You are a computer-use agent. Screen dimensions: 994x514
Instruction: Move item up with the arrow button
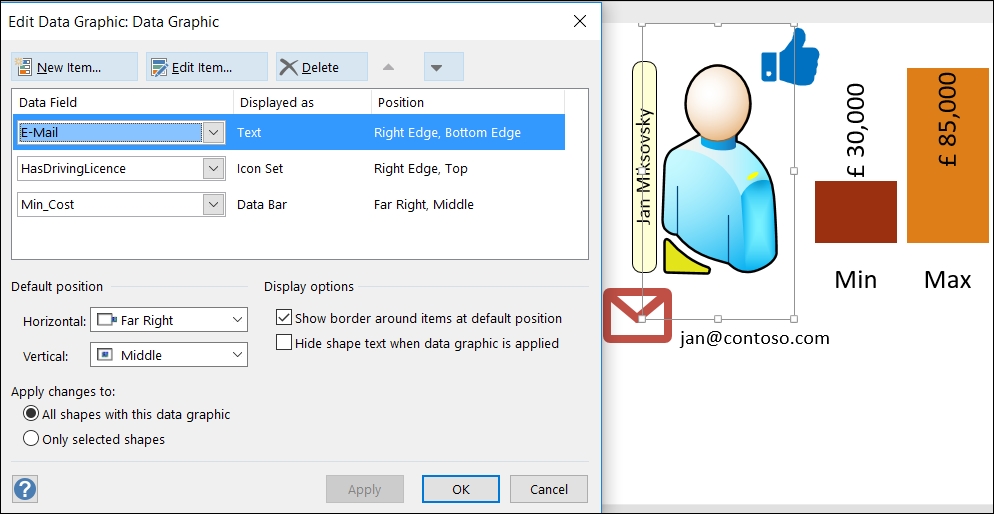tap(389, 67)
